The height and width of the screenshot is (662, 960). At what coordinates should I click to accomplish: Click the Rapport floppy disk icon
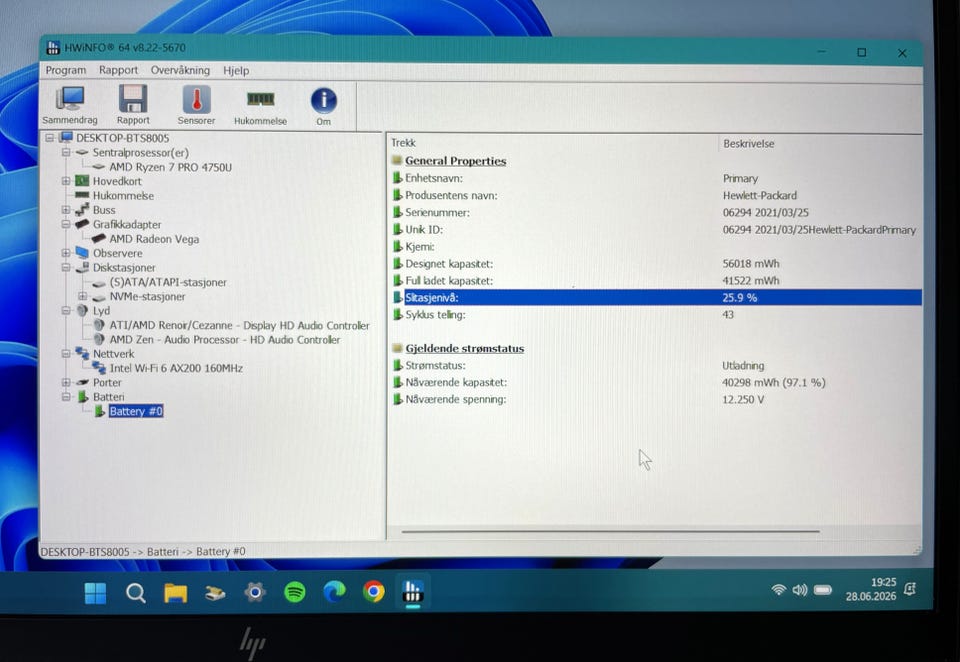[x=133, y=105]
